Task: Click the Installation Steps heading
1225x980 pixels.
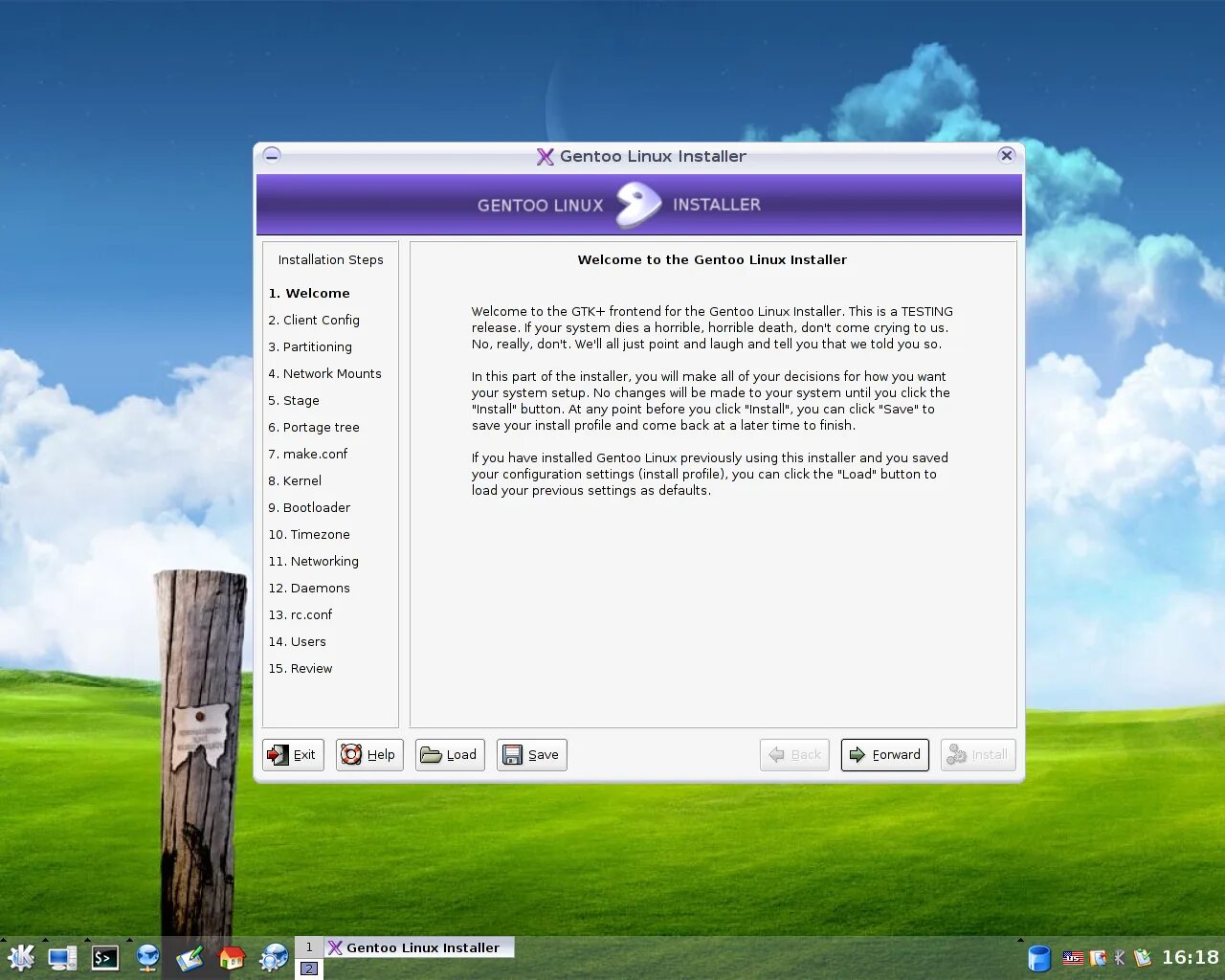Action: click(330, 260)
